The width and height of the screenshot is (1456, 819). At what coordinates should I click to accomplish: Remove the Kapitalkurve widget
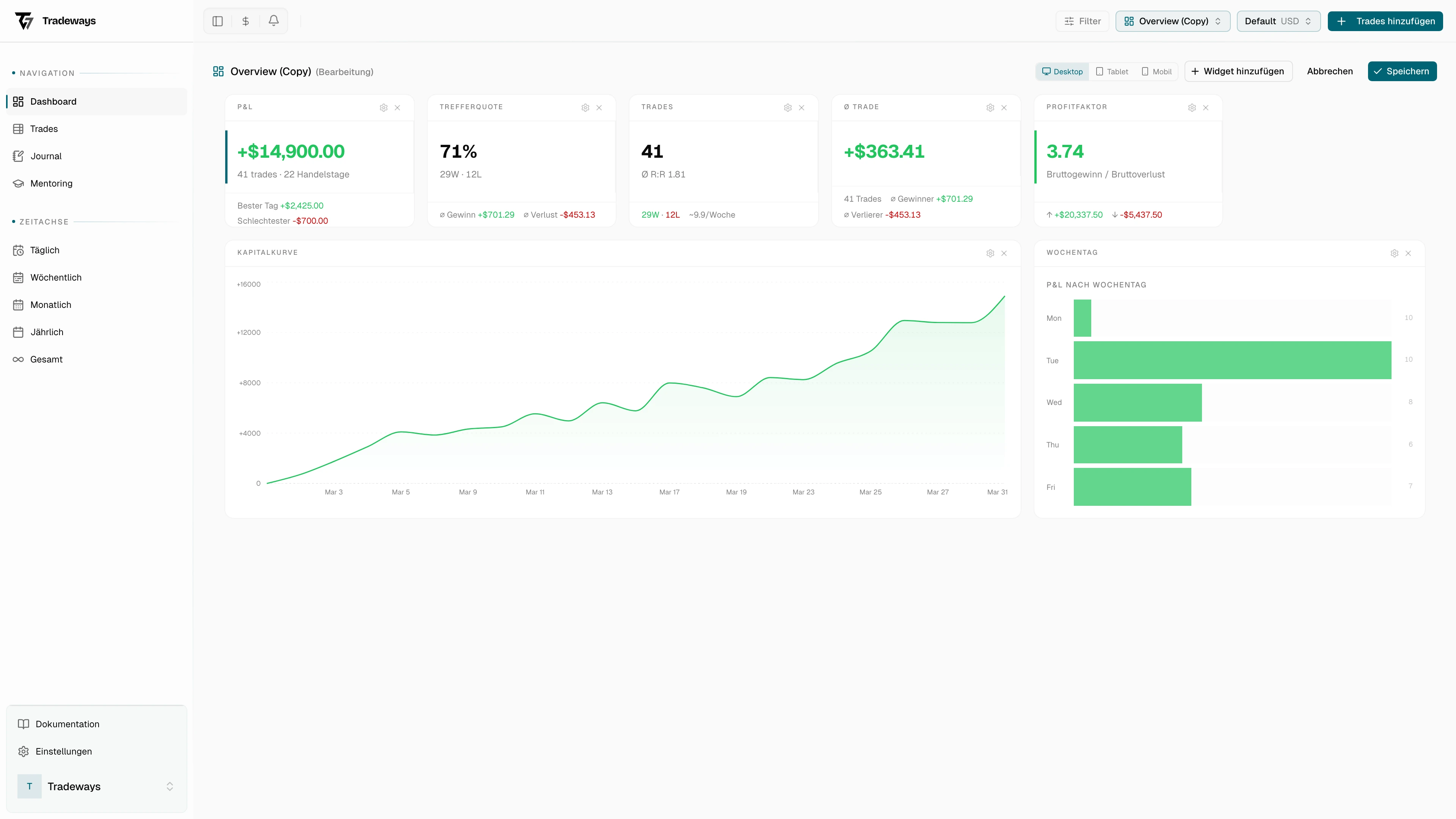(x=1004, y=253)
